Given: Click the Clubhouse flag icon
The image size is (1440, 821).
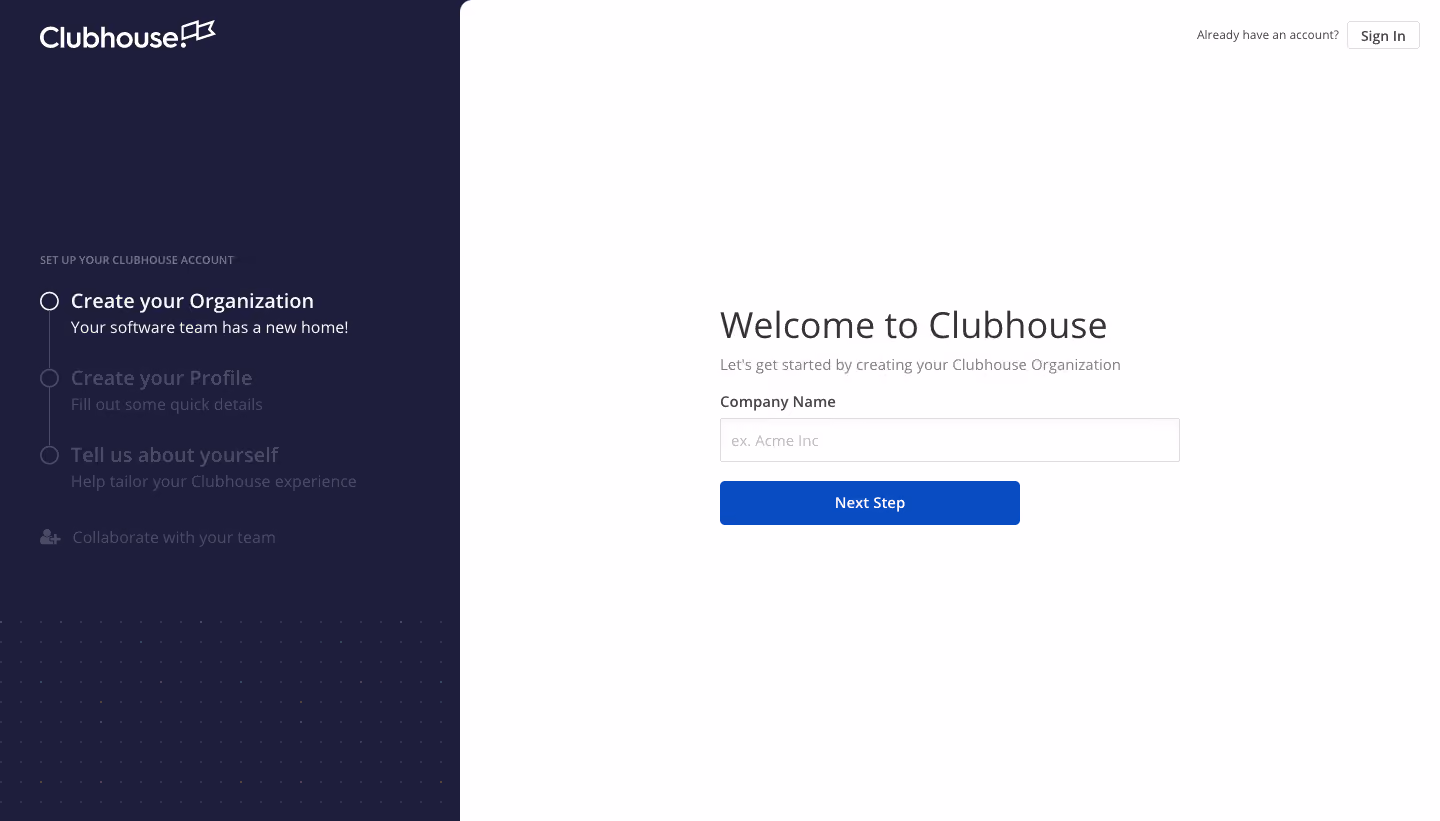Looking at the screenshot, I should [x=199, y=33].
